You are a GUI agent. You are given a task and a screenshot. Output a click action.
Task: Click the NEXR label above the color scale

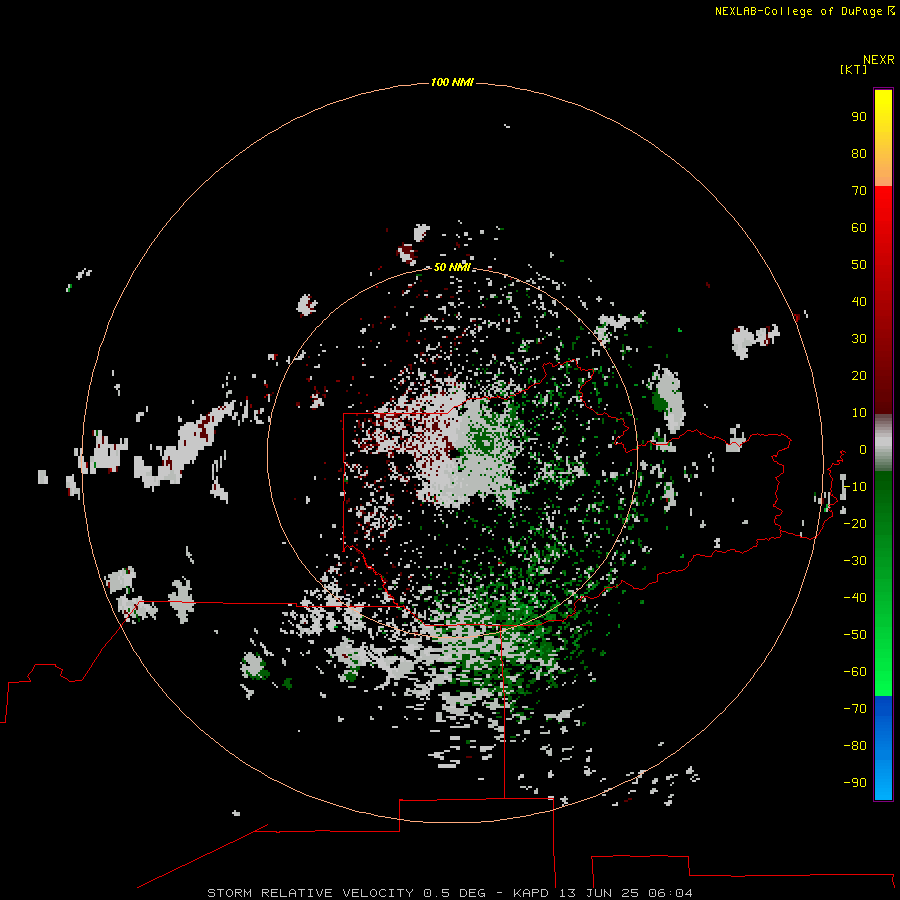[879, 60]
